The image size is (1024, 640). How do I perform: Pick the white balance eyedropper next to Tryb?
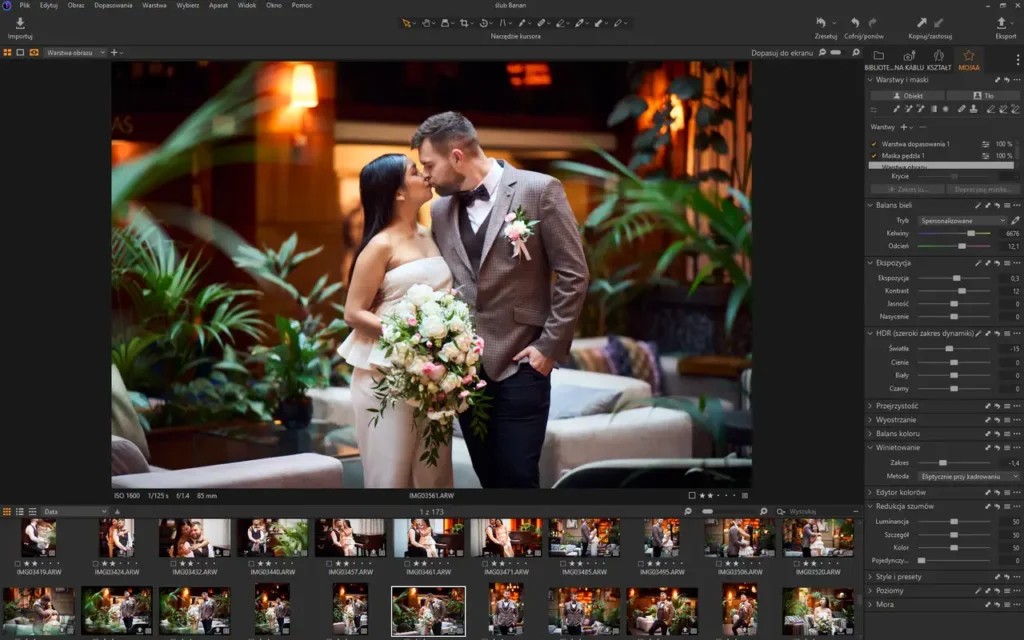tap(1016, 220)
